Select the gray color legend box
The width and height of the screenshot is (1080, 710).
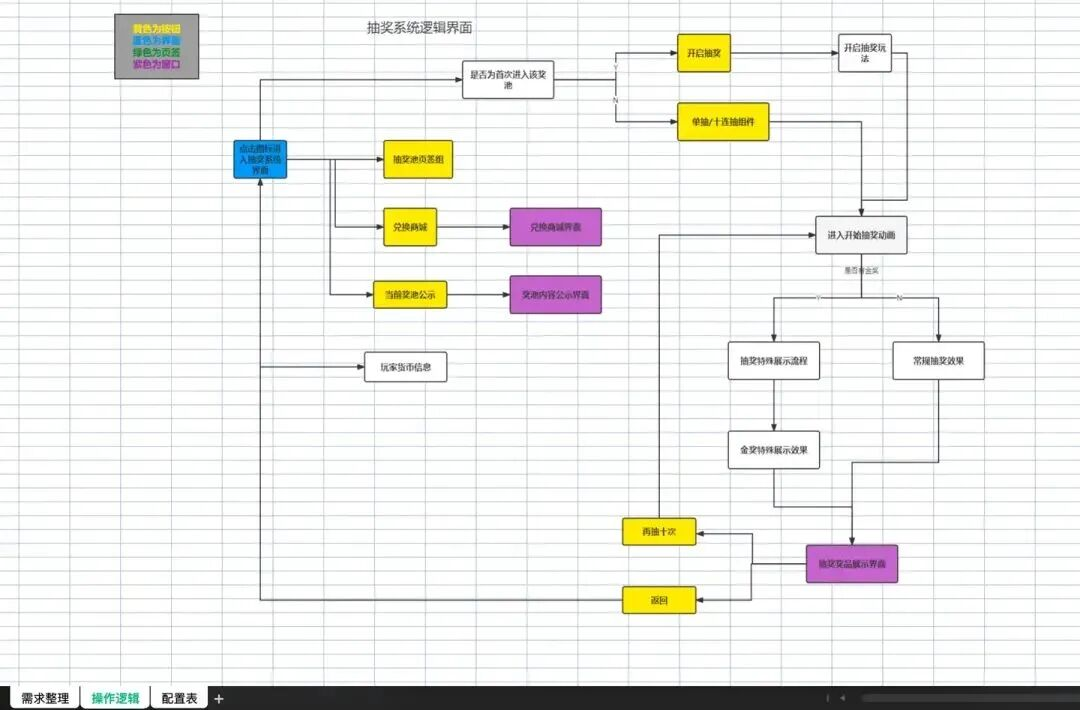[157, 47]
